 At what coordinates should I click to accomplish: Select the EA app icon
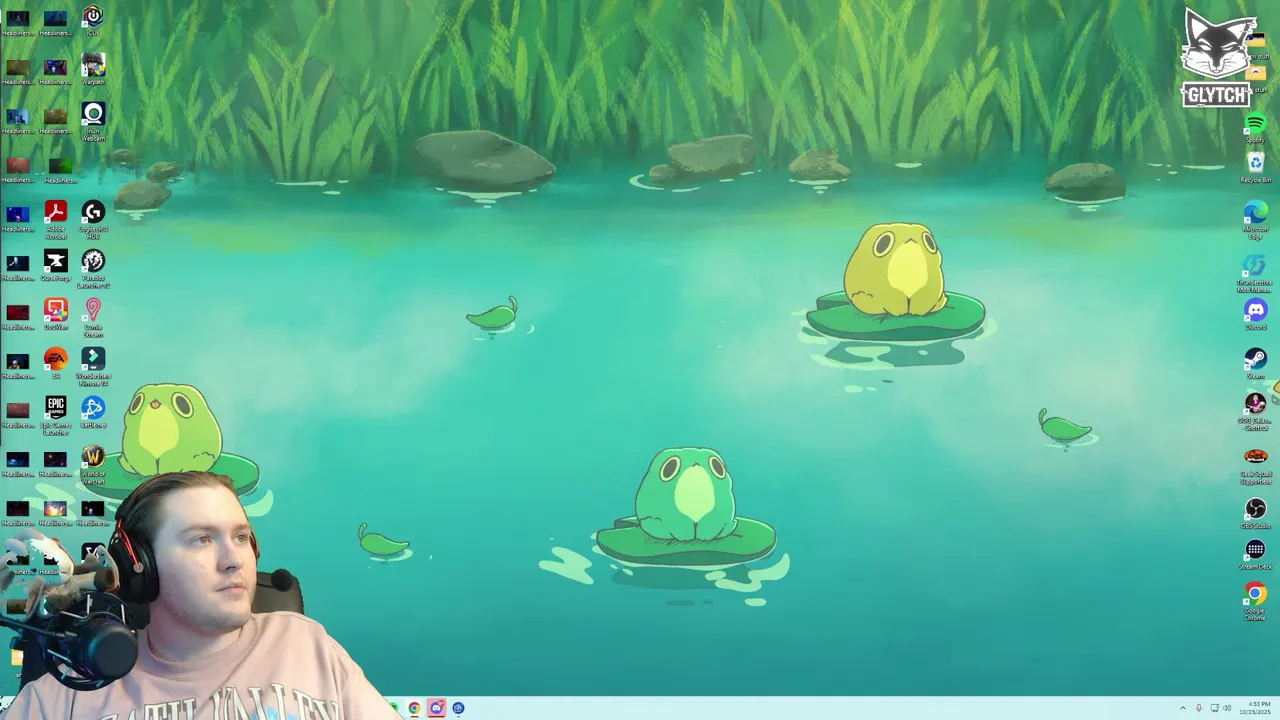pos(55,363)
